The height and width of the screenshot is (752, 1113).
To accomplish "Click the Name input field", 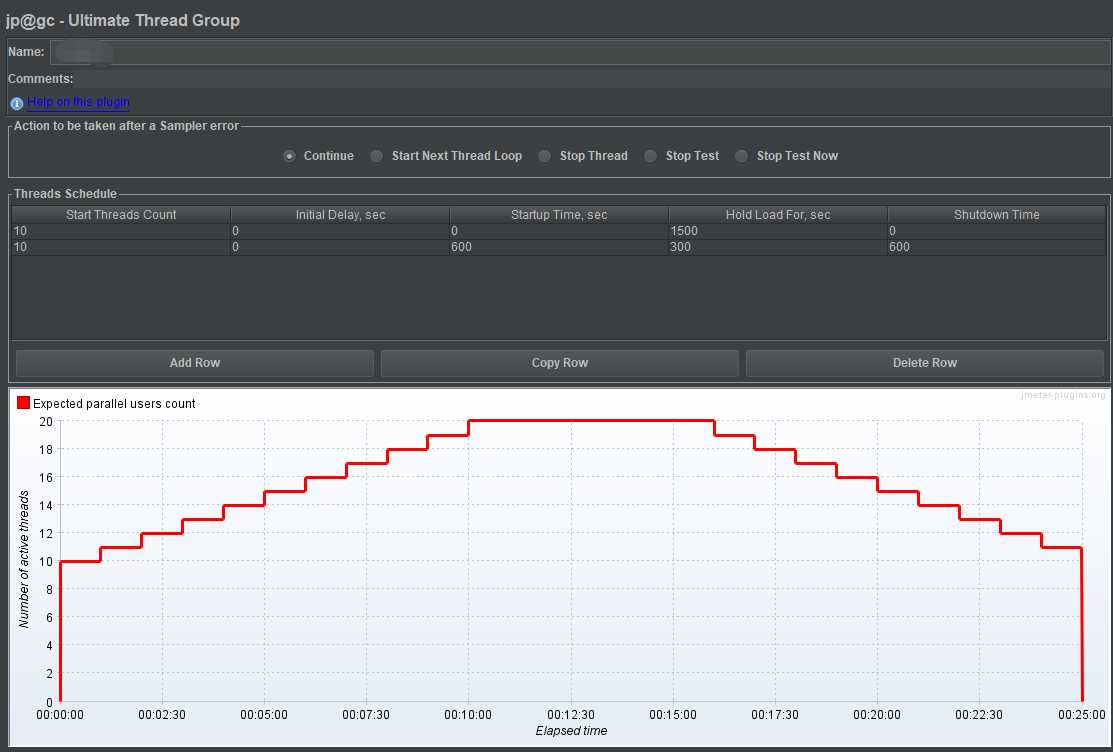I will (580, 53).
